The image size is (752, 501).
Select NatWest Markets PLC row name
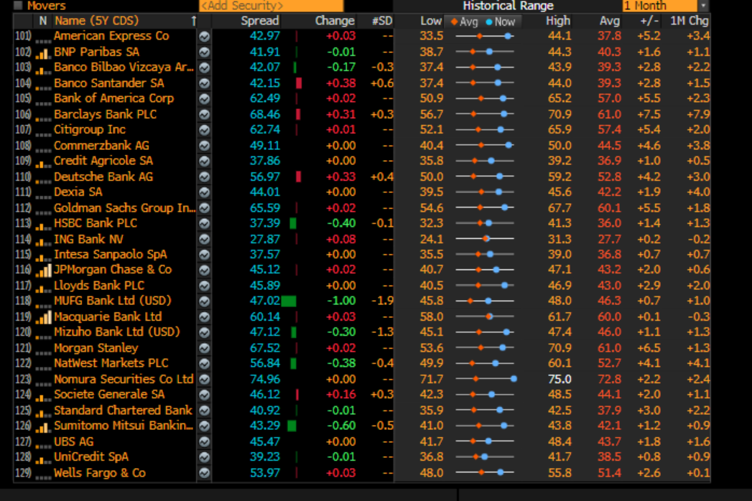[111, 363]
